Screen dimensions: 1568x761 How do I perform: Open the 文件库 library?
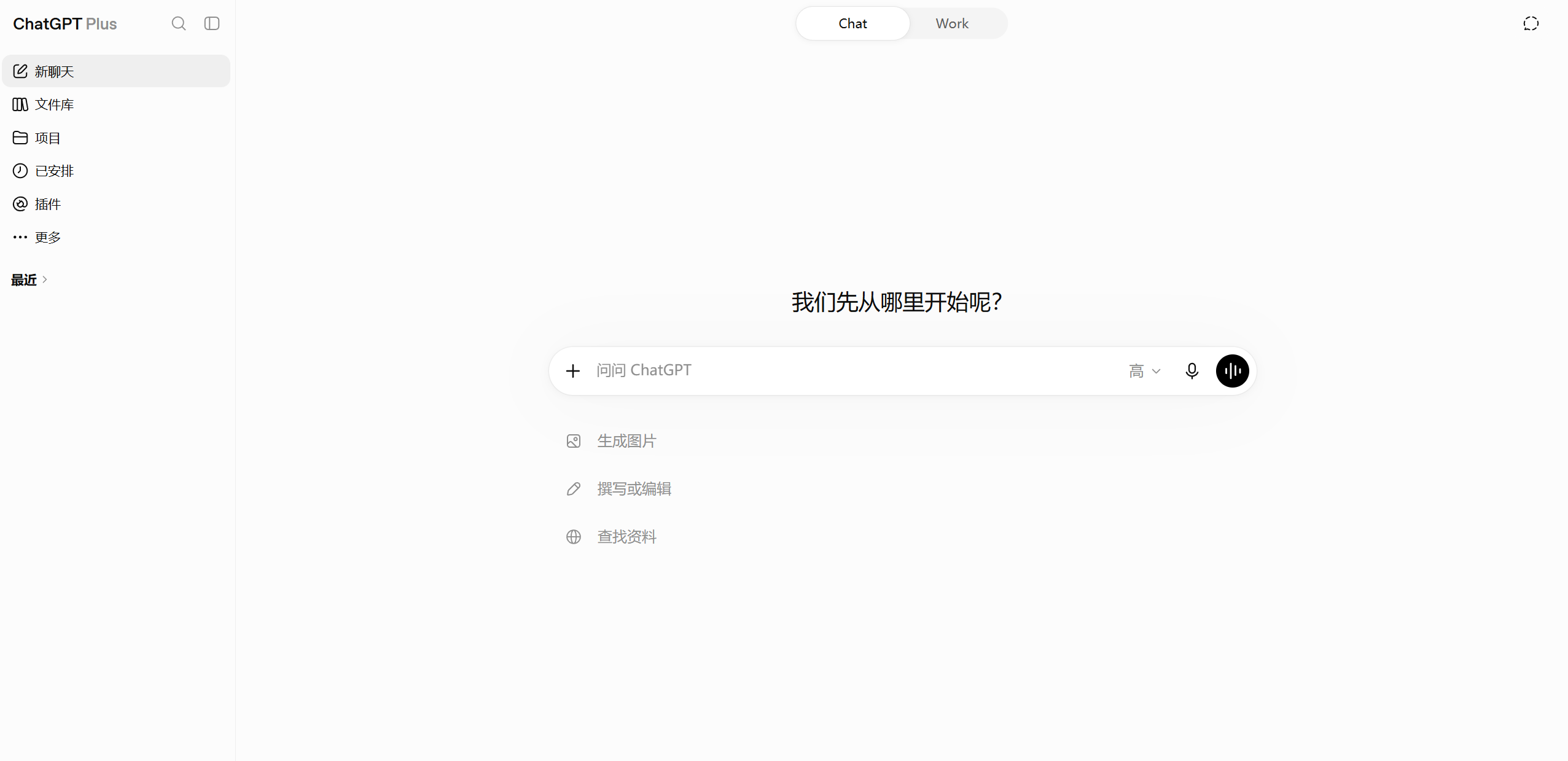(116, 104)
